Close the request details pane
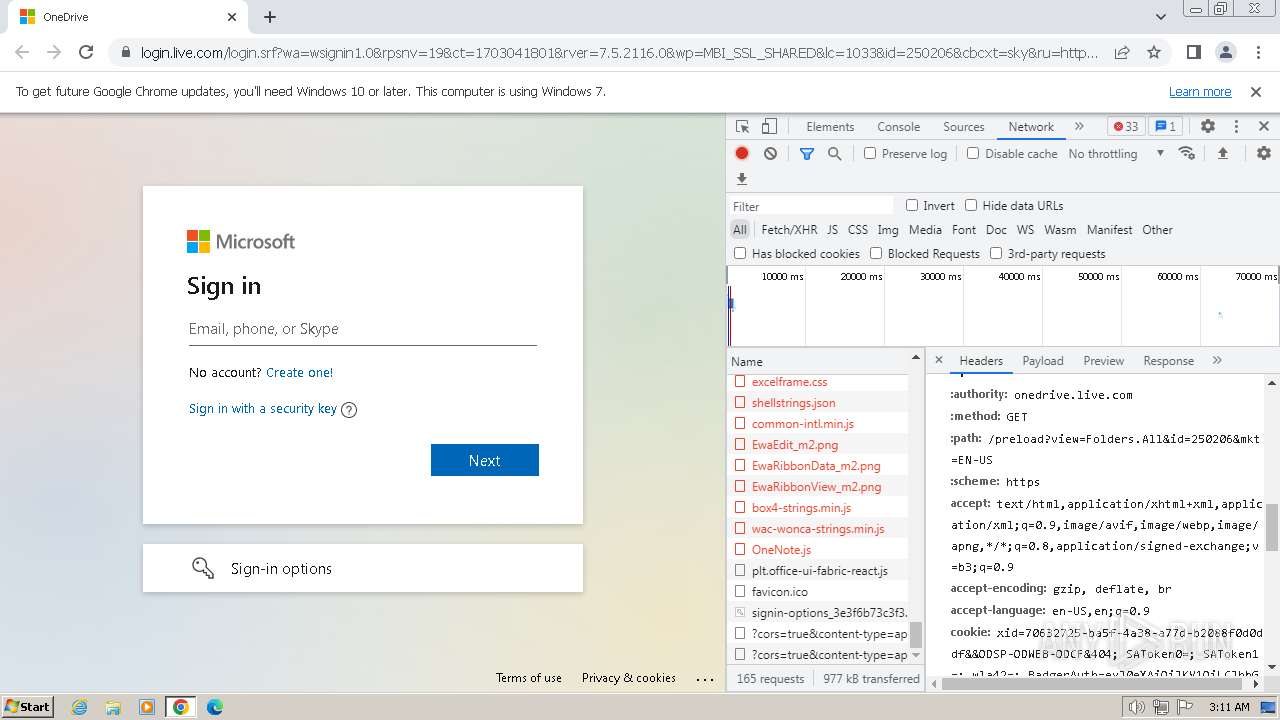This screenshot has height=720, width=1280. [938, 360]
